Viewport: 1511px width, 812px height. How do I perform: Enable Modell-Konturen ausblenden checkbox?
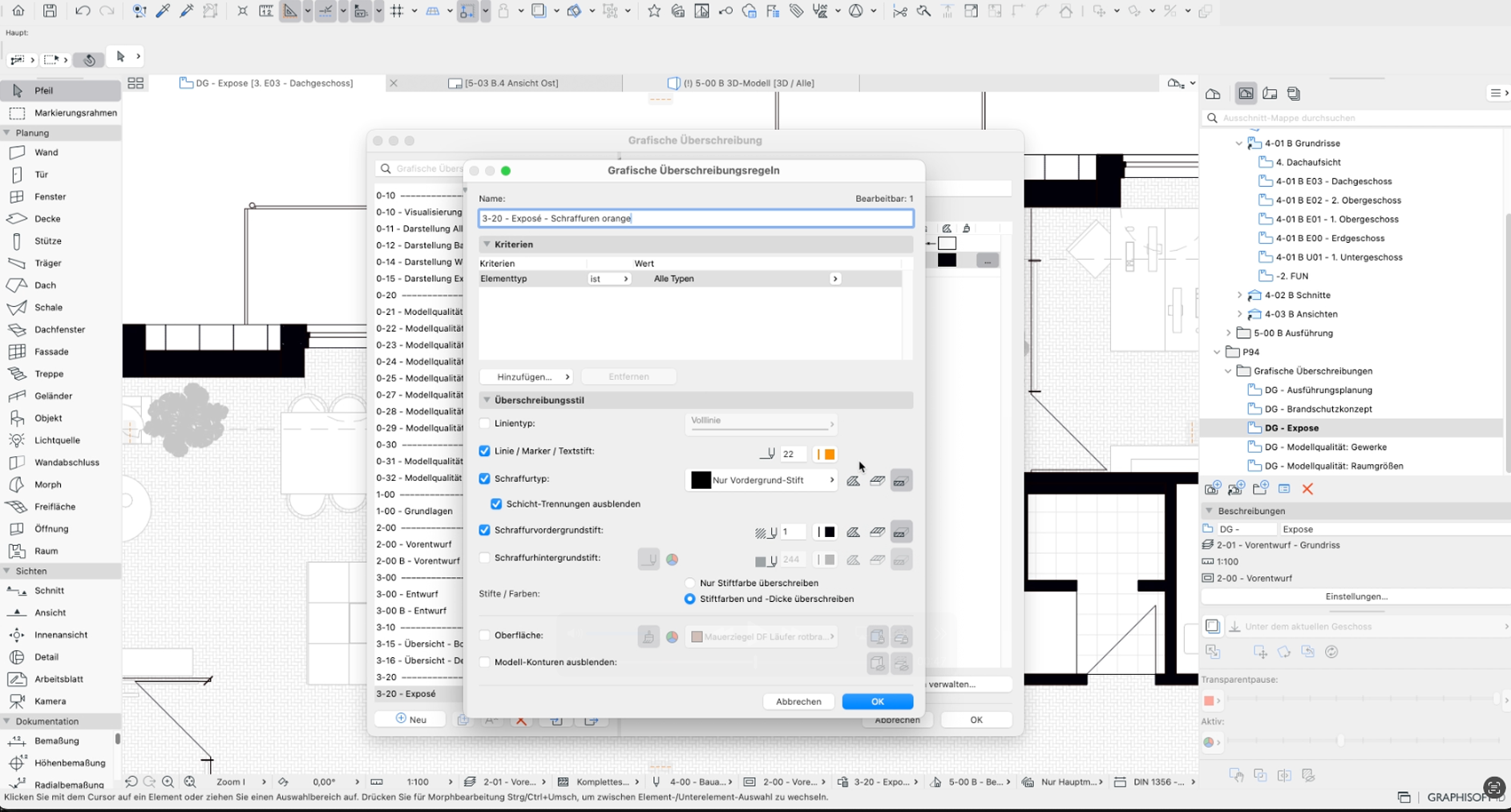click(x=484, y=662)
